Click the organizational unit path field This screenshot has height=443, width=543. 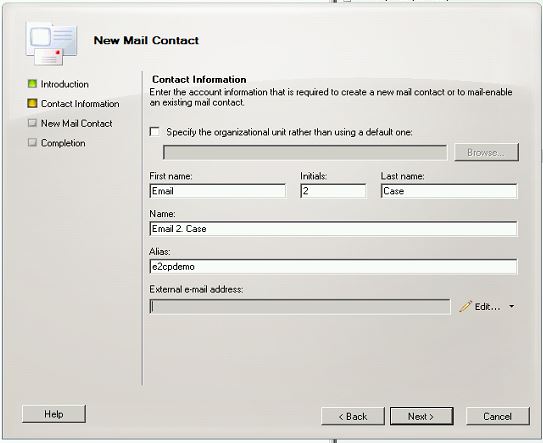305,152
